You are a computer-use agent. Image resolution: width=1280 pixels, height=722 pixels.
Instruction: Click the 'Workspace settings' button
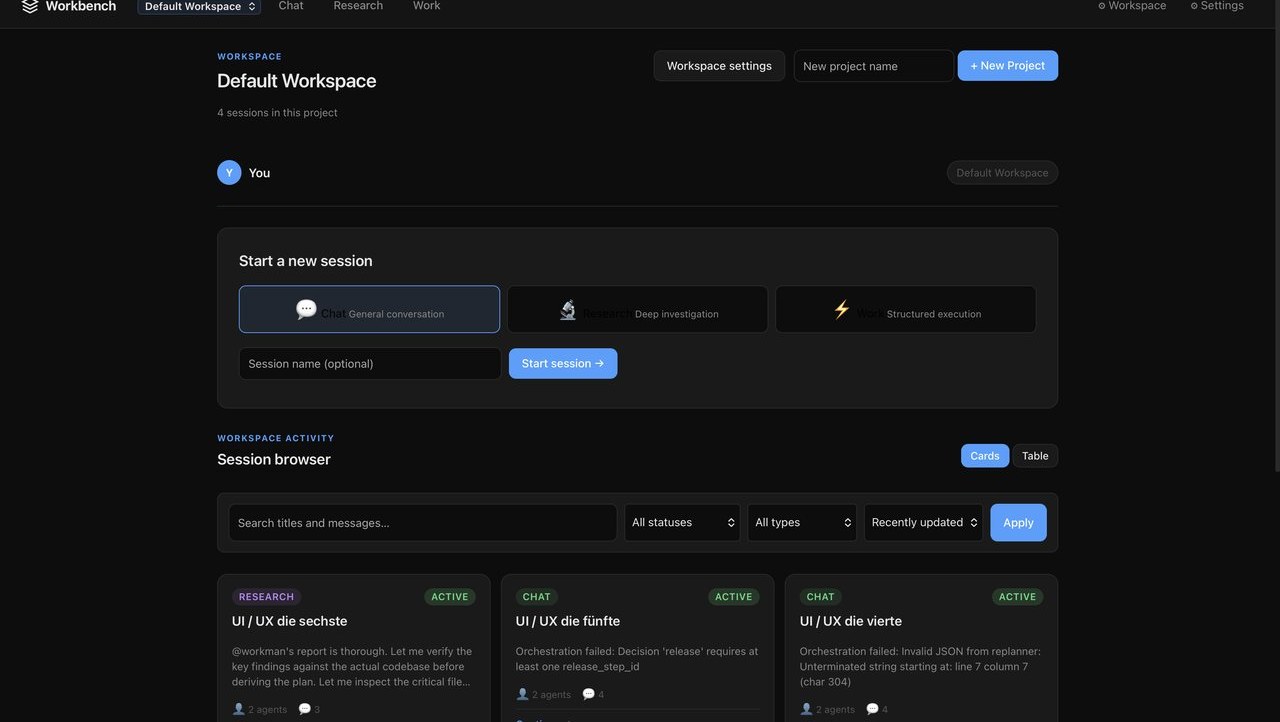tap(719, 66)
